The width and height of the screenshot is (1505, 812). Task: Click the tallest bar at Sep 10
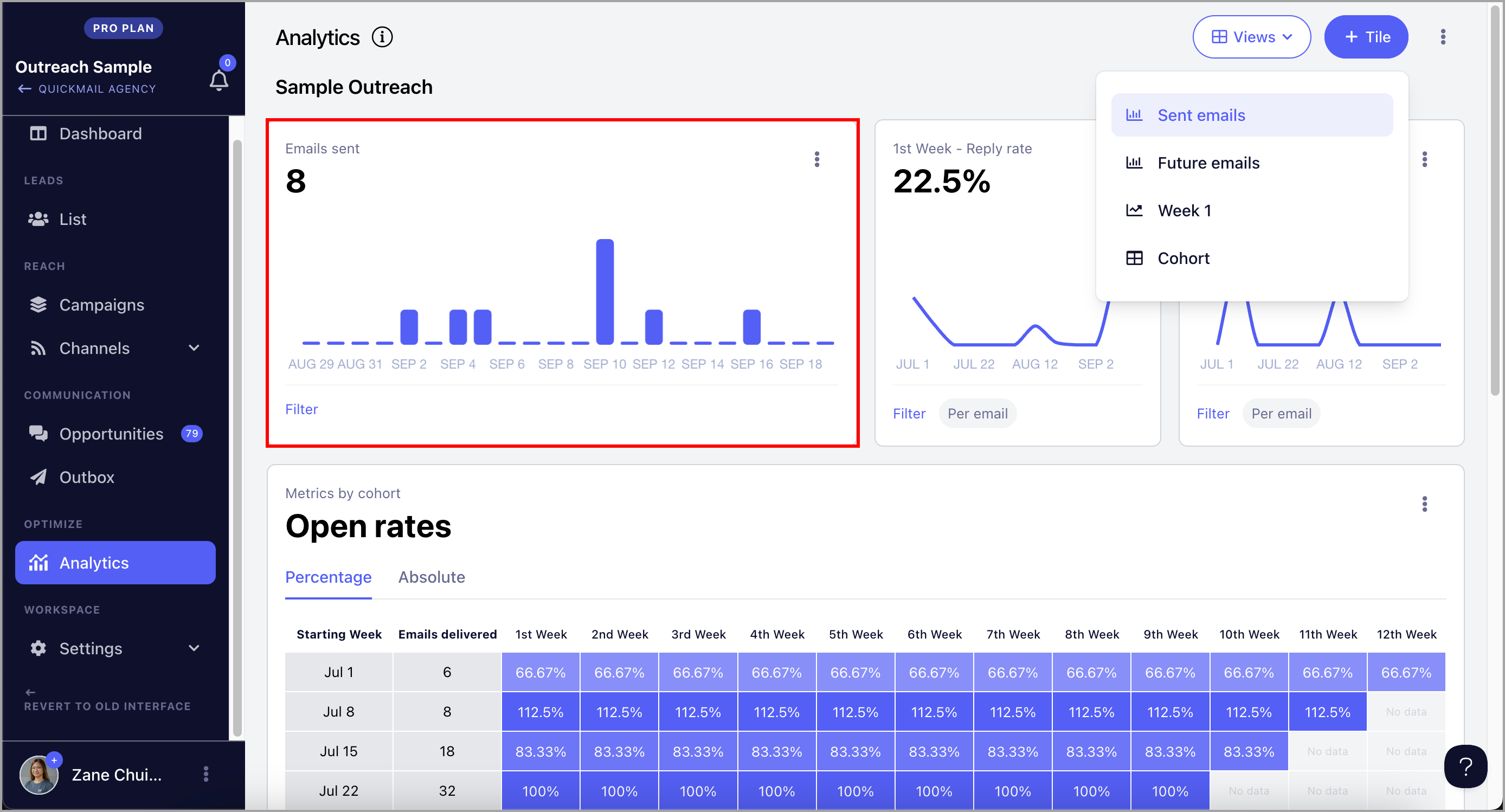pos(604,292)
